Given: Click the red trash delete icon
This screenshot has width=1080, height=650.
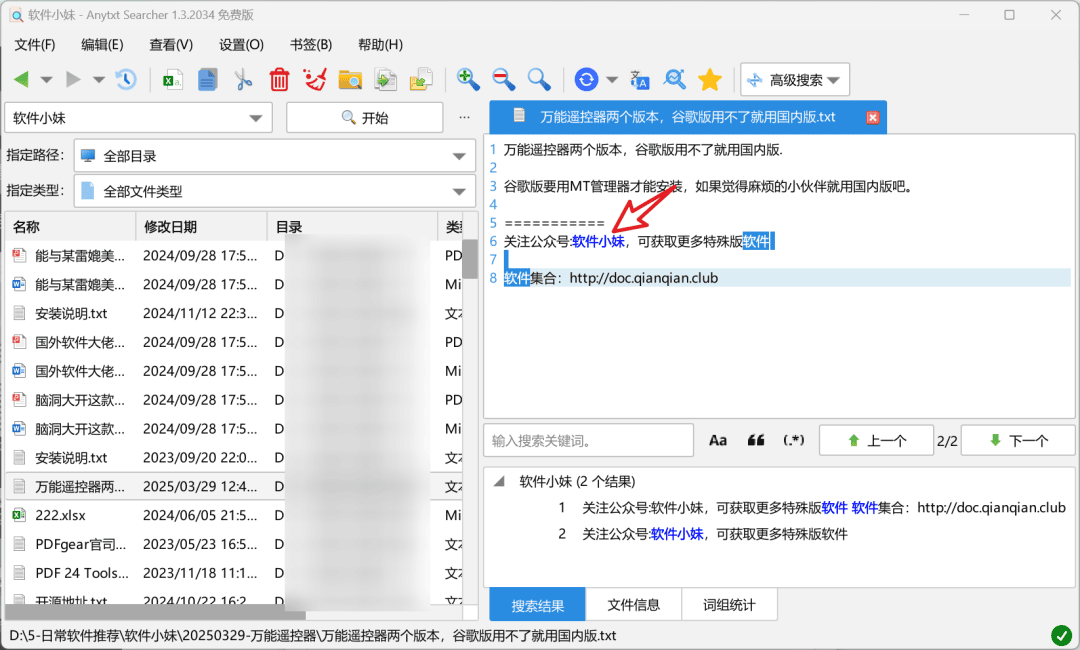Looking at the screenshot, I should point(279,80).
